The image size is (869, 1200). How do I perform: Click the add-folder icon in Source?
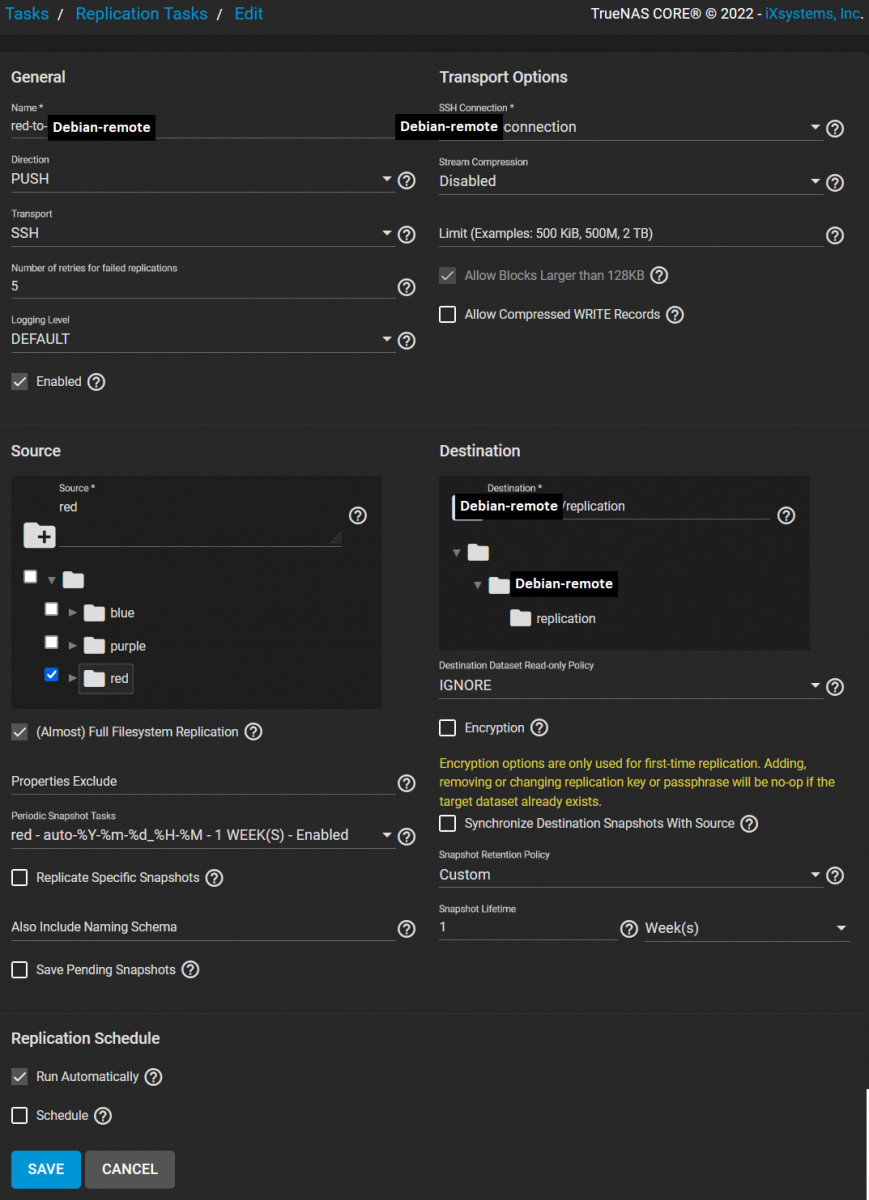click(x=39, y=535)
